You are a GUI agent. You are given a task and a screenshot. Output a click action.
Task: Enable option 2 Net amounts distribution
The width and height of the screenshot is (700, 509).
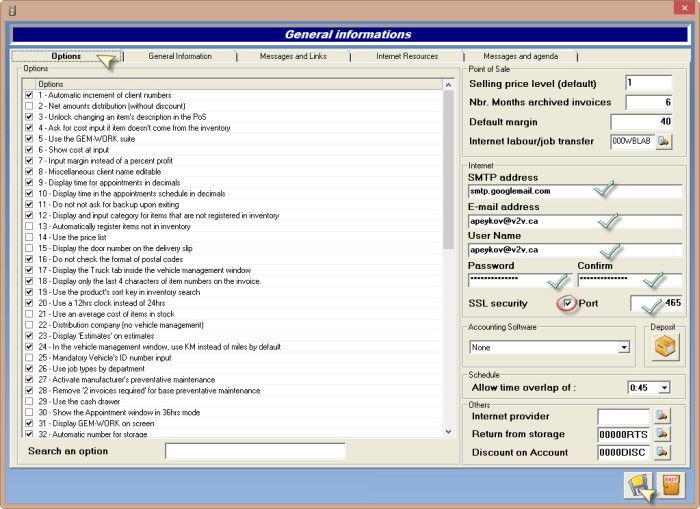pos(29,106)
